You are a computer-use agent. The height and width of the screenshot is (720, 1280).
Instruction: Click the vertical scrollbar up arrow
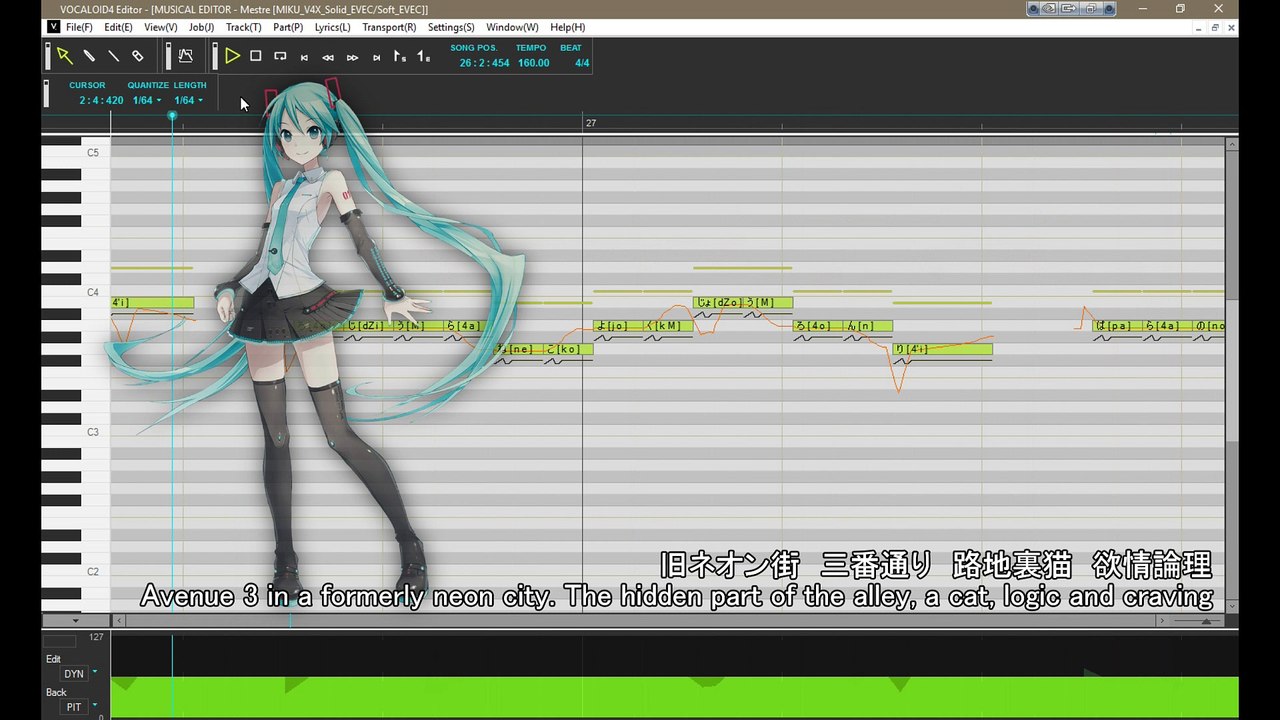tap(1232, 145)
